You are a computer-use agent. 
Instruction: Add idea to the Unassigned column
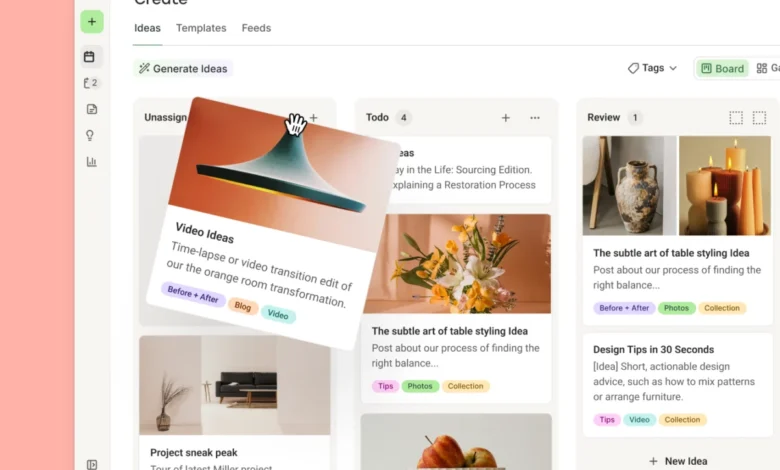click(313, 118)
